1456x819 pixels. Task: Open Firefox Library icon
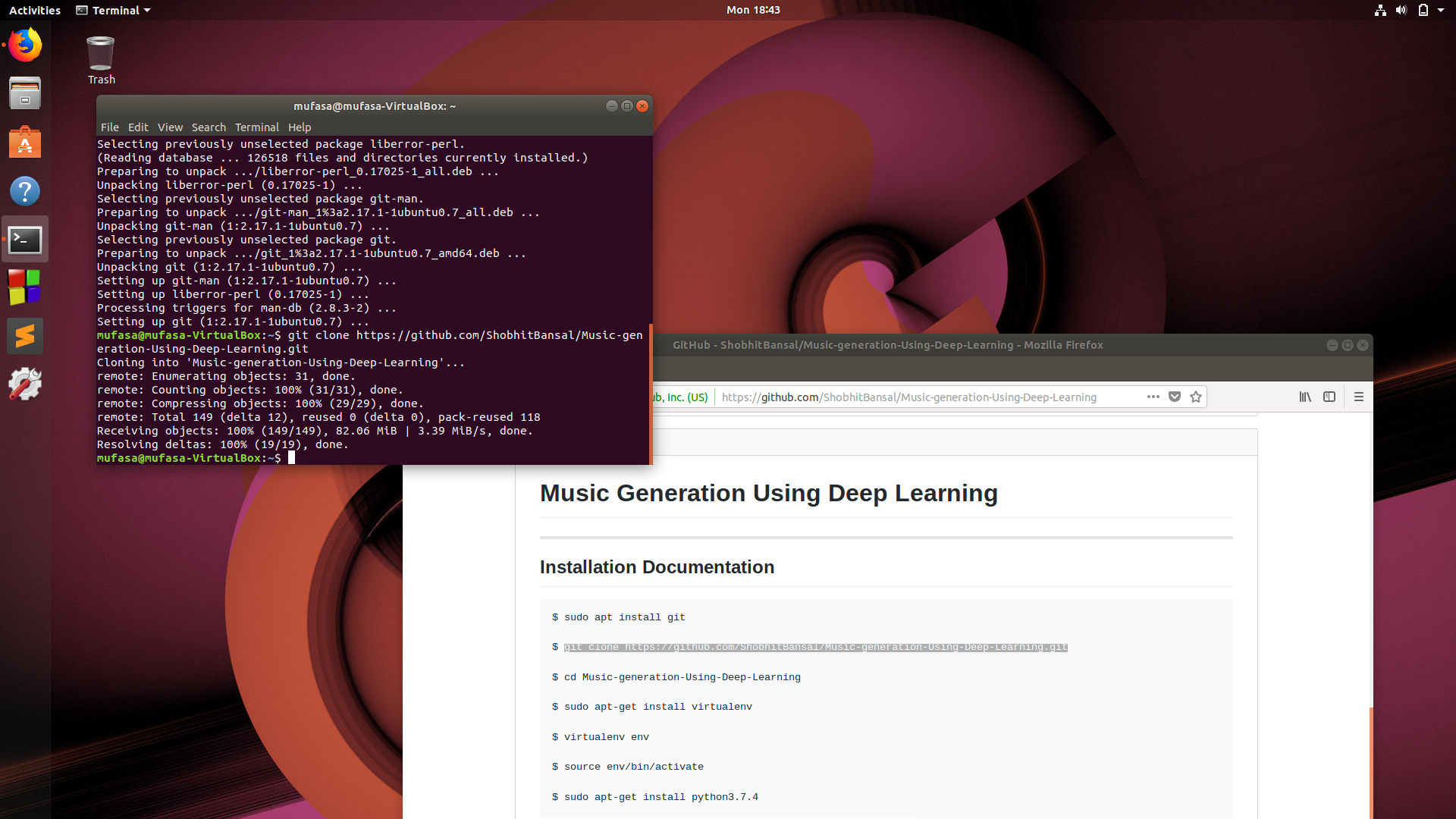click(x=1305, y=397)
